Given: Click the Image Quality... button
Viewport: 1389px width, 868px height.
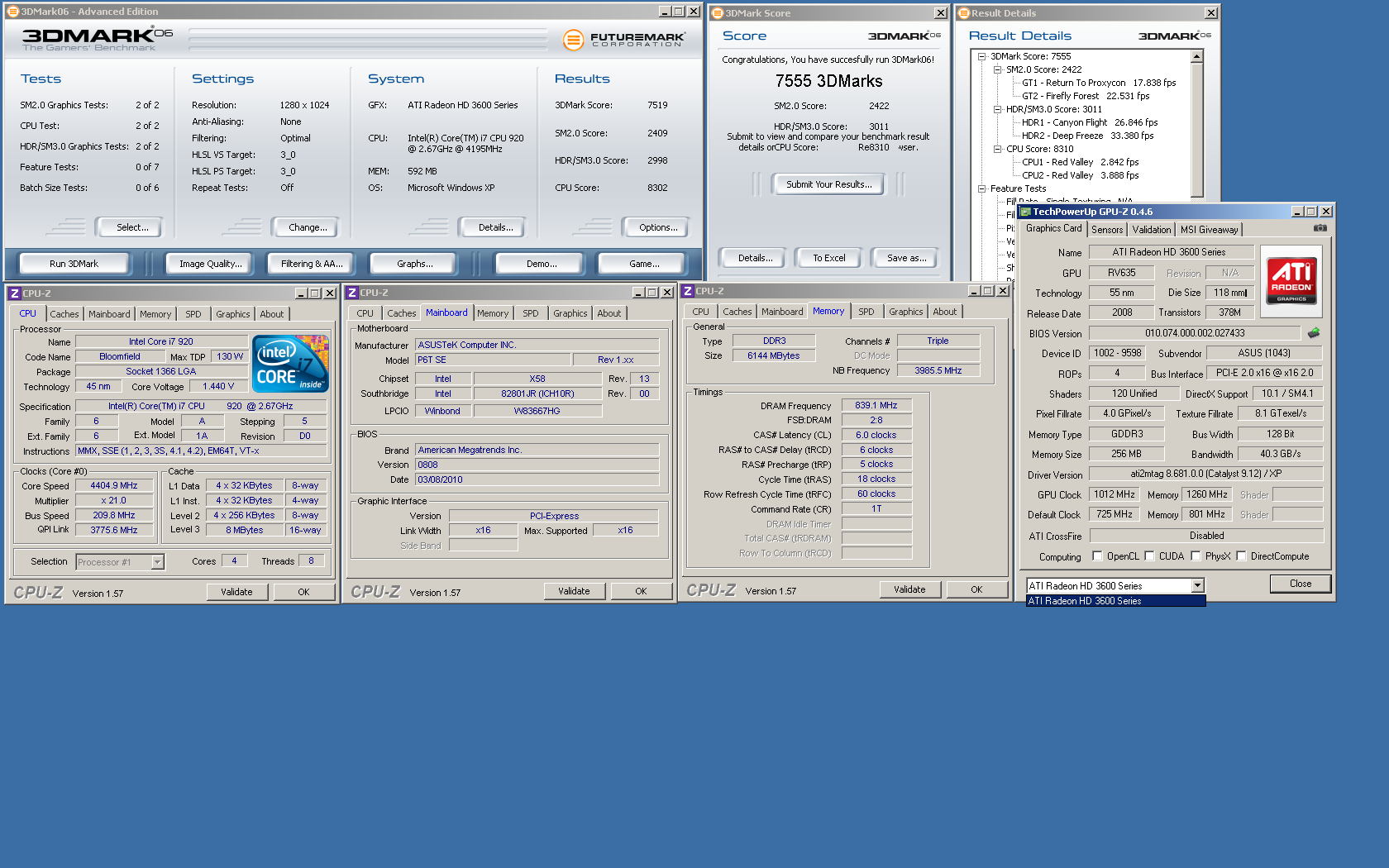Looking at the screenshot, I should [x=210, y=264].
